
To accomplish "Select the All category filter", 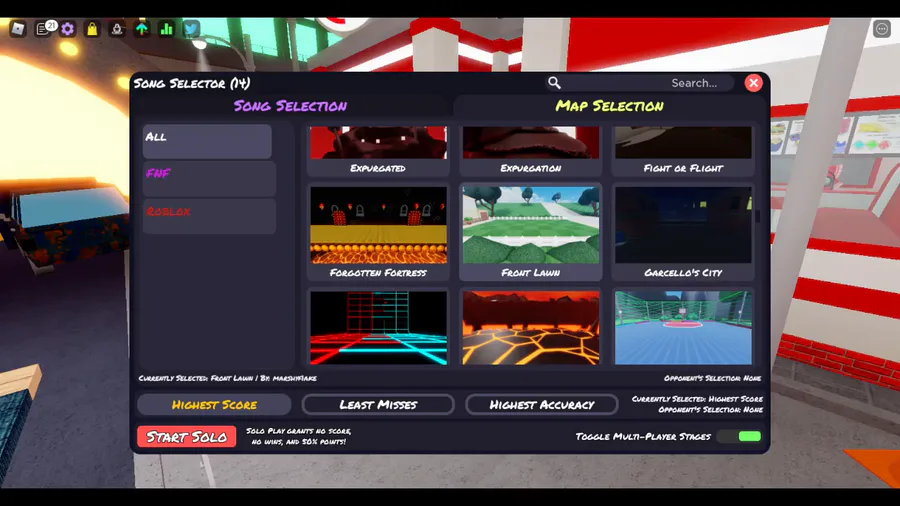I will click(207, 141).
